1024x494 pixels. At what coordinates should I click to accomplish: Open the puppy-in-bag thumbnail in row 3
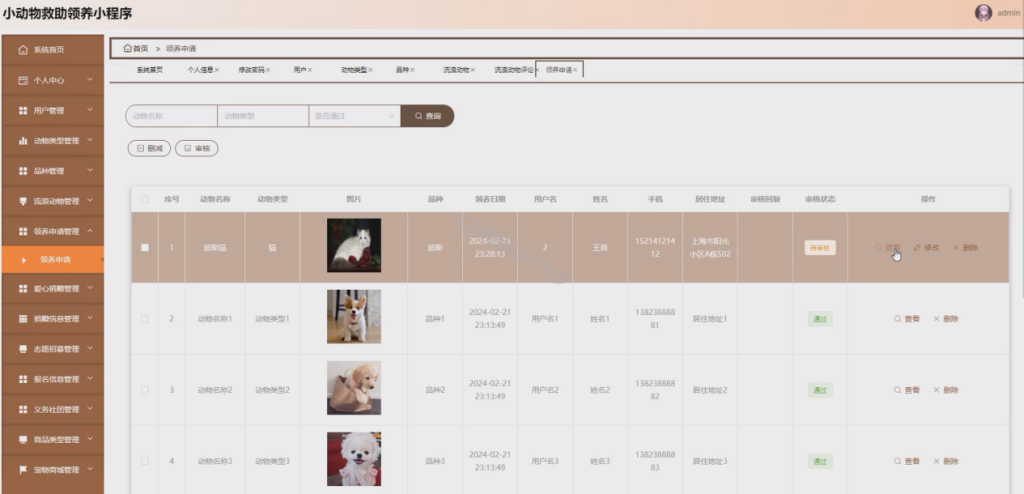click(354, 388)
